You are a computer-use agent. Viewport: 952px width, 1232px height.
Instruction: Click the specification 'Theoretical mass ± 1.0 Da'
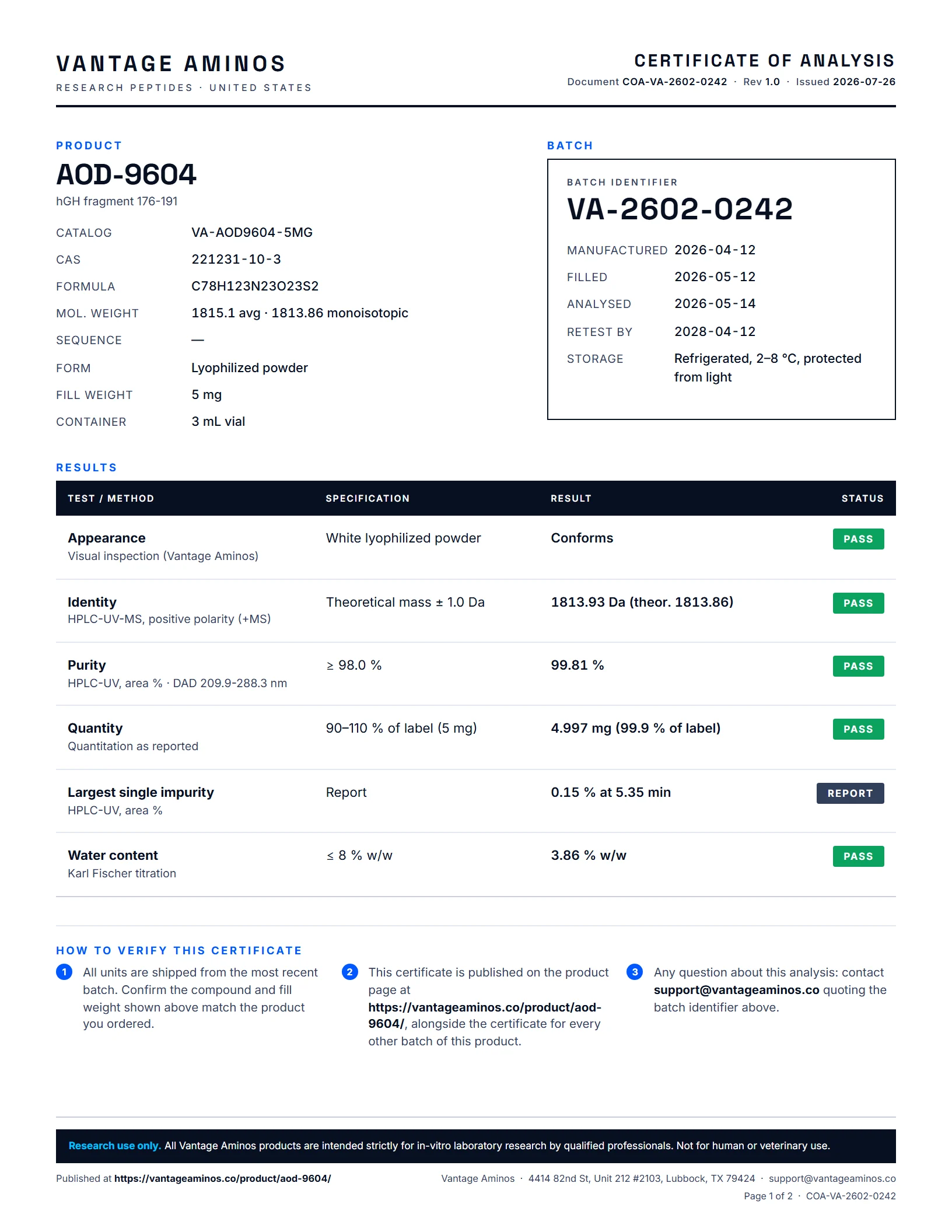pos(405,602)
